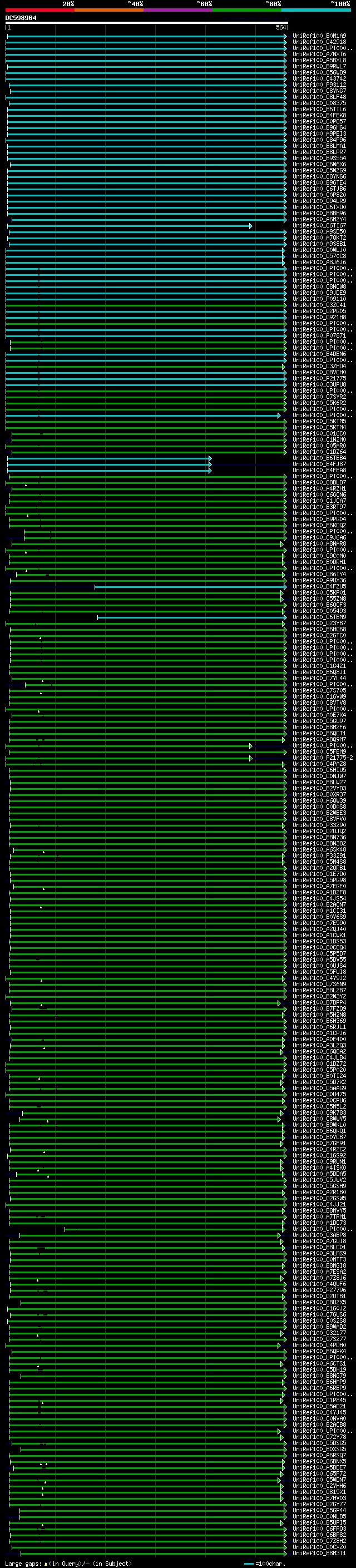Click the cyan partial alignment bar for B4FZU5

[x=190, y=587]
